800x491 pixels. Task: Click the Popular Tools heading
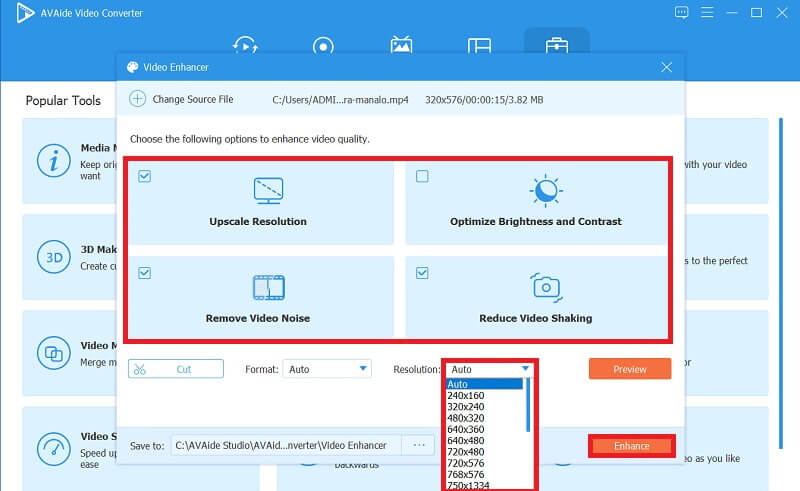click(63, 101)
